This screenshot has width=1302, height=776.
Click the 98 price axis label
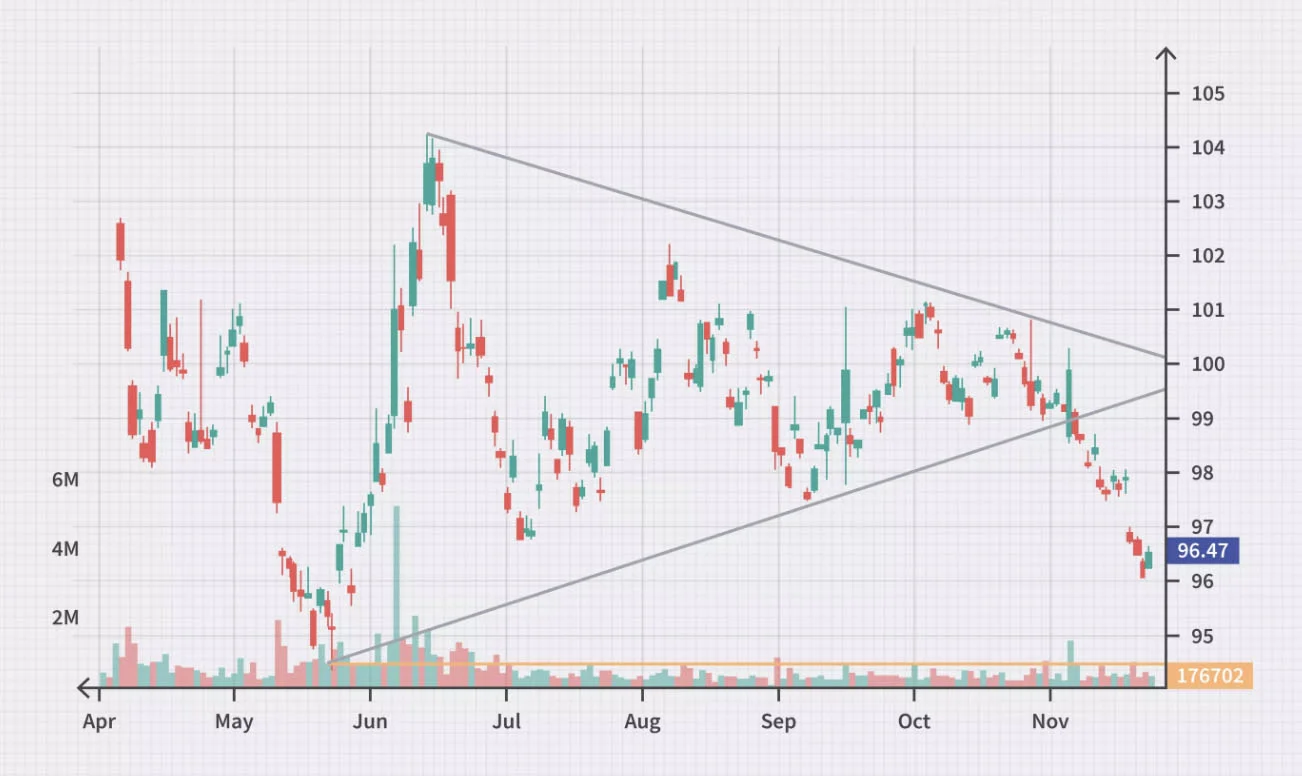(x=1203, y=472)
